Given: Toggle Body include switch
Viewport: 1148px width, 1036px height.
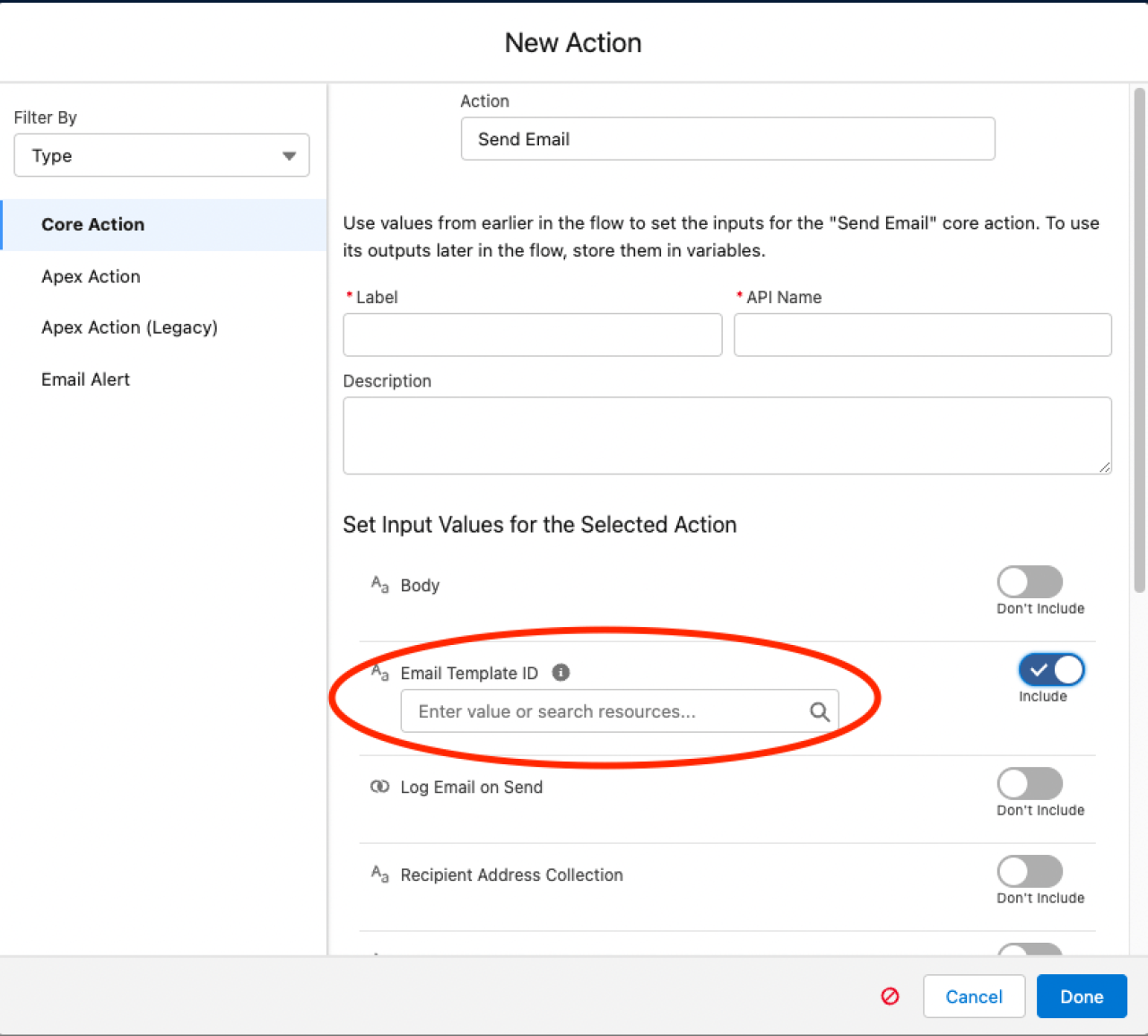Looking at the screenshot, I should (1030, 582).
